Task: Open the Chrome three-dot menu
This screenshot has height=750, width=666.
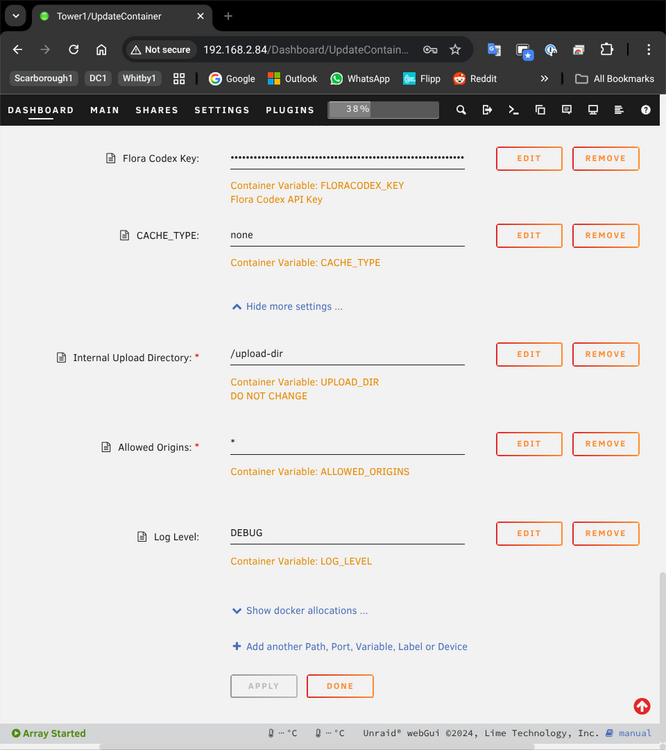Action: (x=648, y=49)
